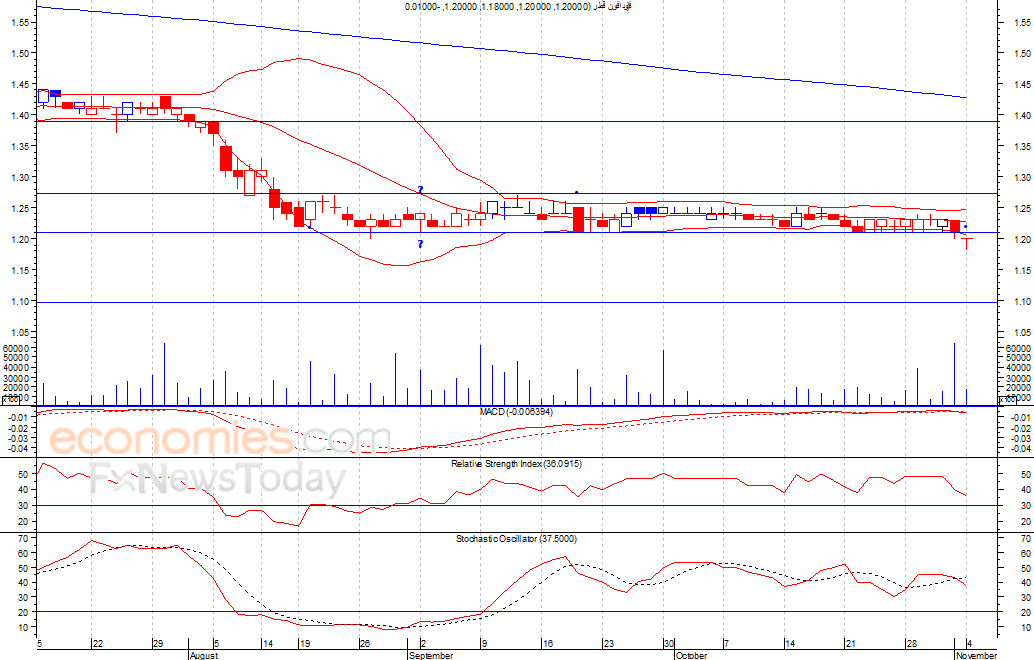Click the blue question mark below the September 2 candle
This screenshot has width=1034, height=660.
(x=421, y=245)
